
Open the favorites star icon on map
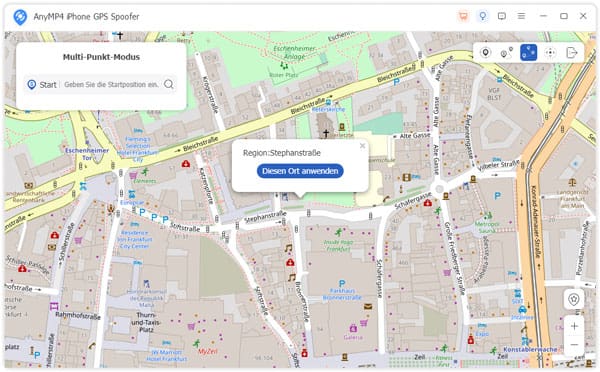[574, 299]
